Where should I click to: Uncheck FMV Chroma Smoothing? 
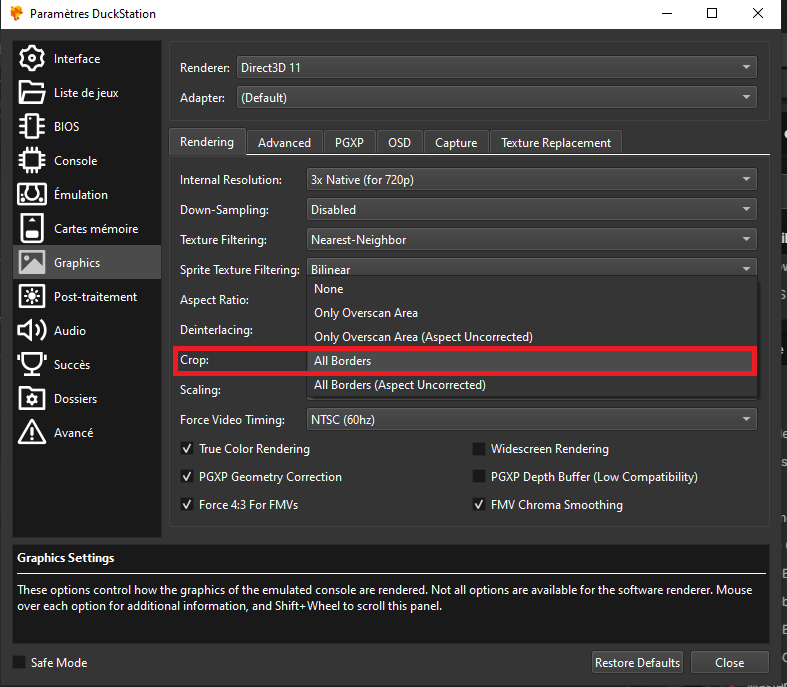[479, 504]
